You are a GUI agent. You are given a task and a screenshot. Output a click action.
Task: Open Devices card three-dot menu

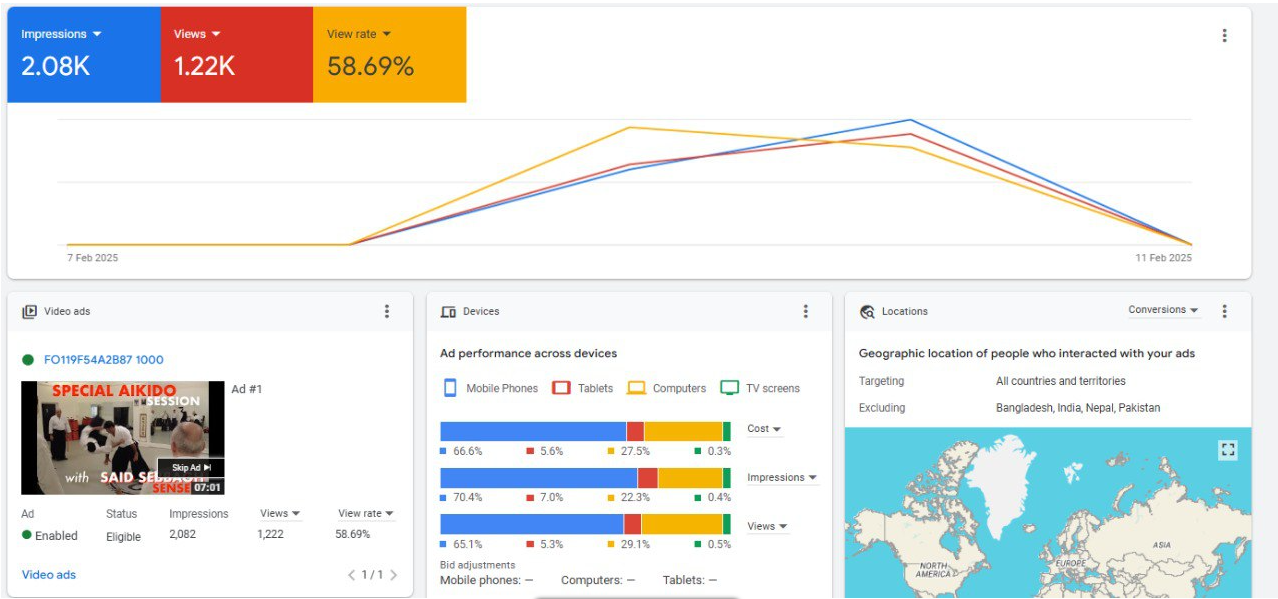pyautogui.click(x=805, y=311)
